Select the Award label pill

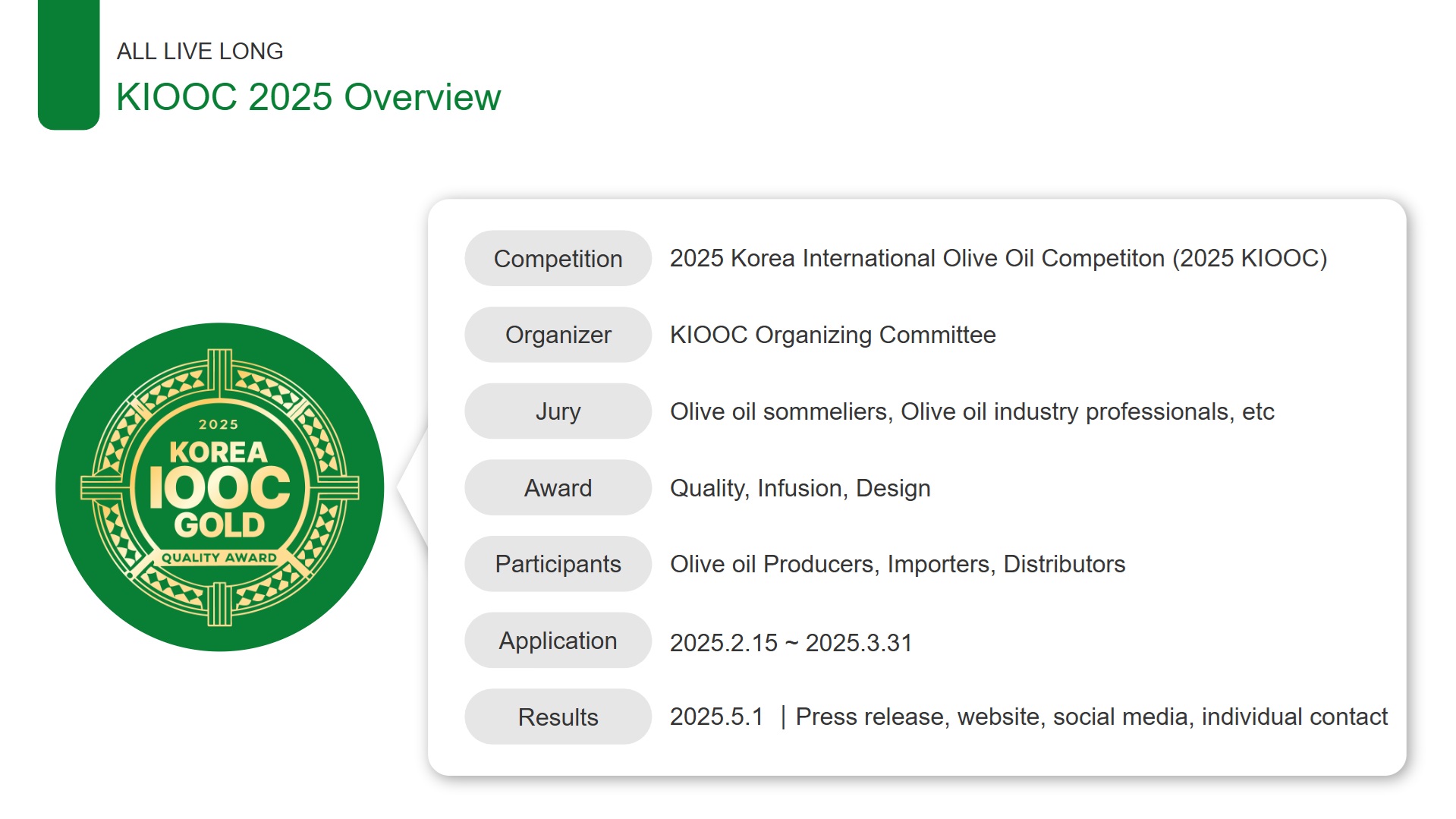(x=558, y=487)
